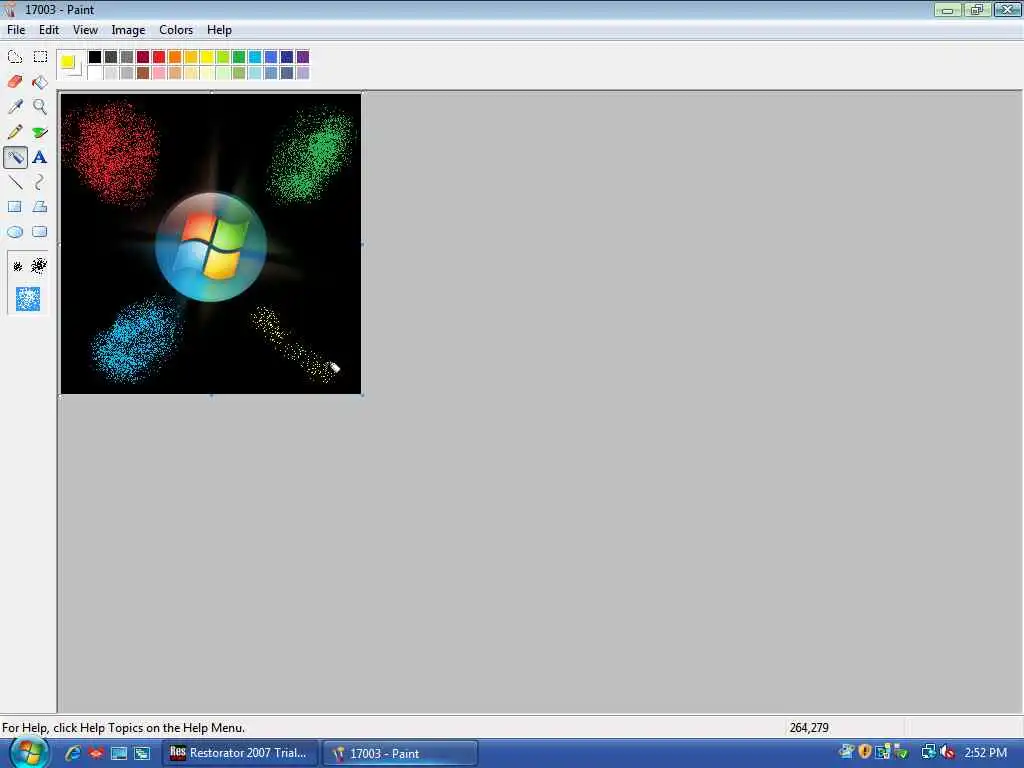Select the rectangular Select tool
The height and width of the screenshot is (768, 1024).
coord(40,57)
